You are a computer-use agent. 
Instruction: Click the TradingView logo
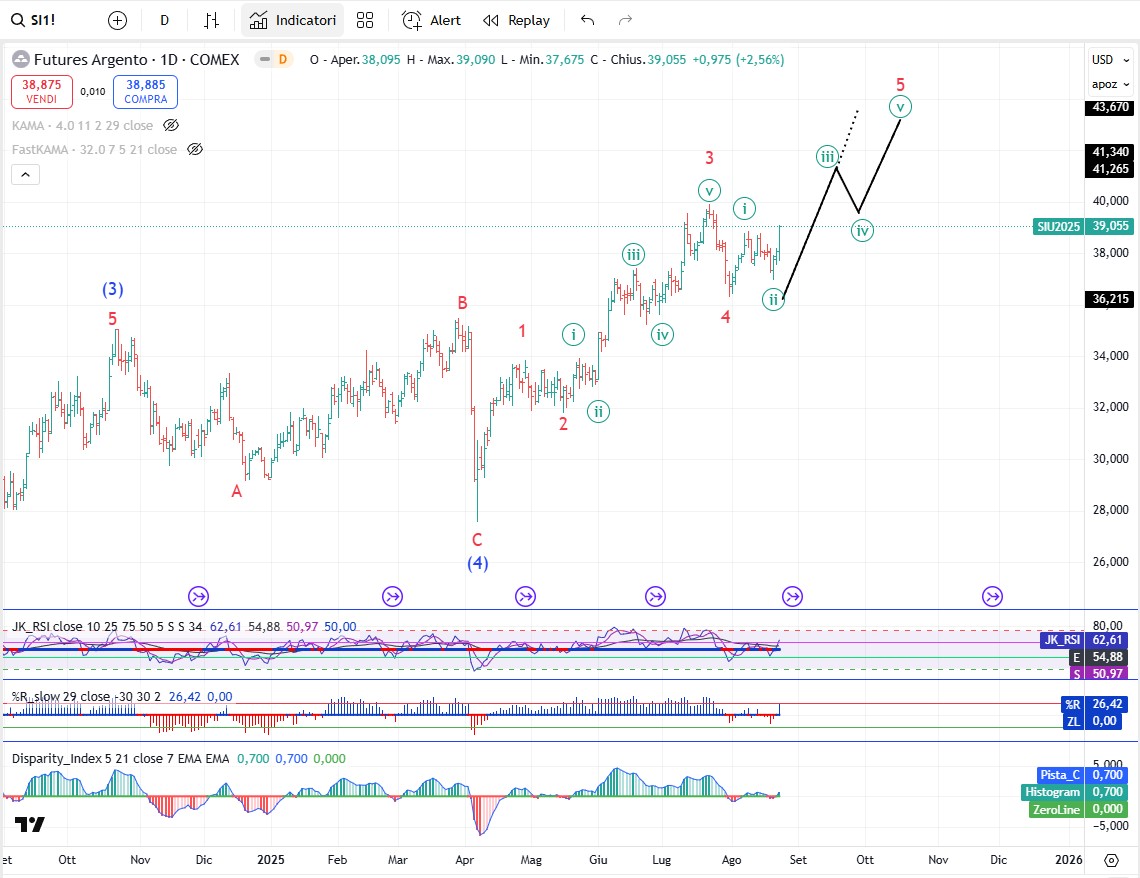pyautogui.click(x=28, y=825)
